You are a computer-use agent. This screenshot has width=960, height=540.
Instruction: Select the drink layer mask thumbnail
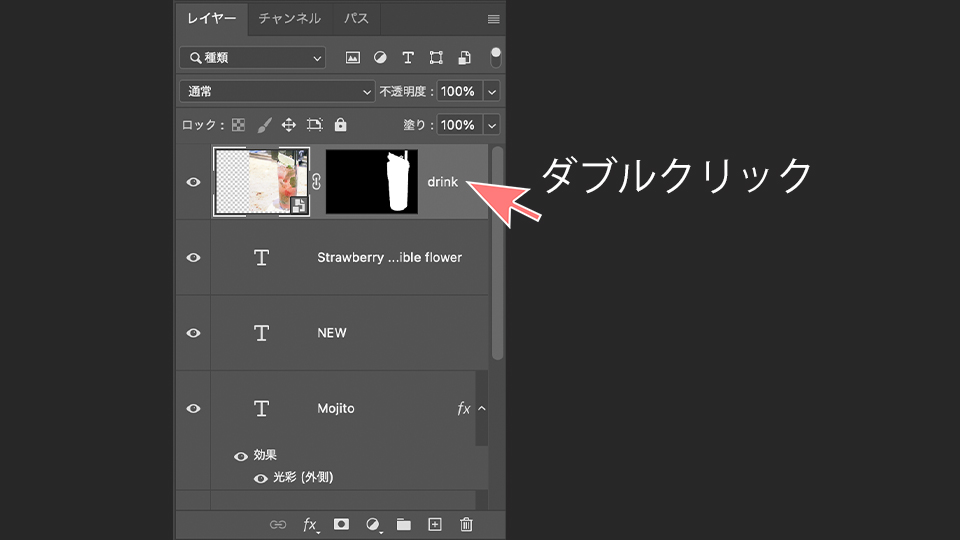pyautogui.click(x=372, y=182)
